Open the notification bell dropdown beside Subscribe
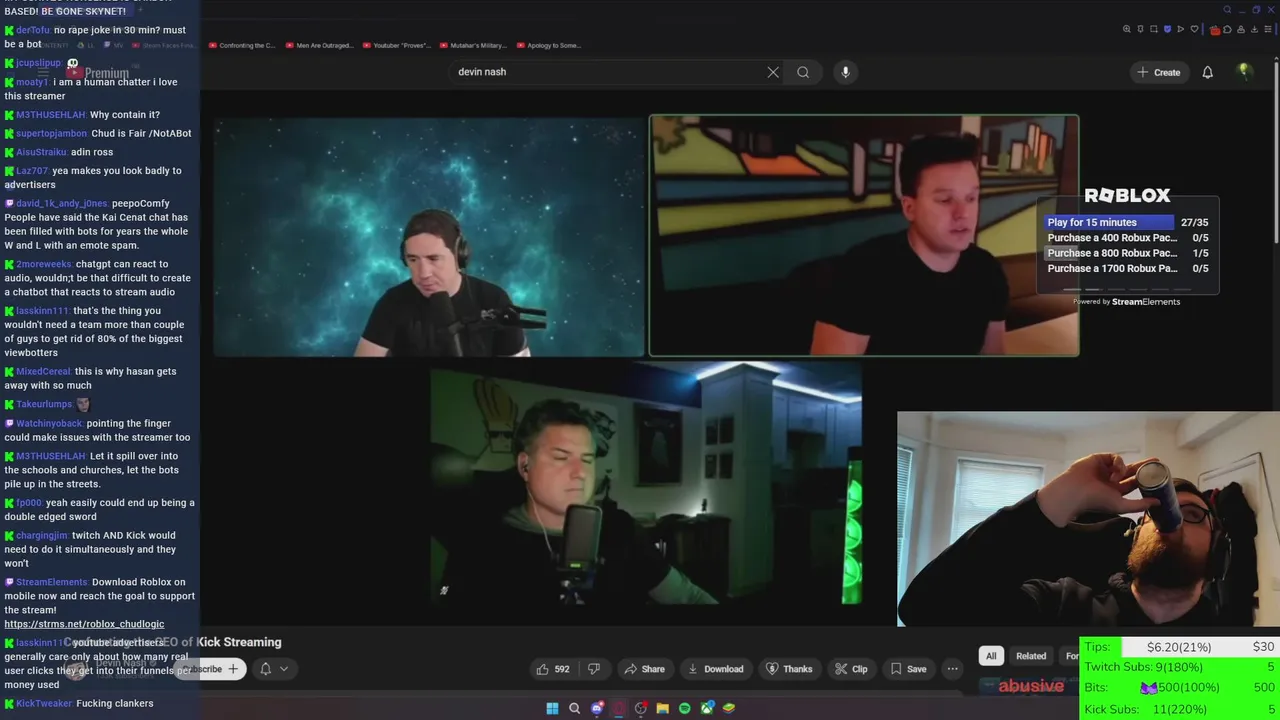Viewport: 1280px width, 720px height. pyautogui.click(x=273, y=669)
